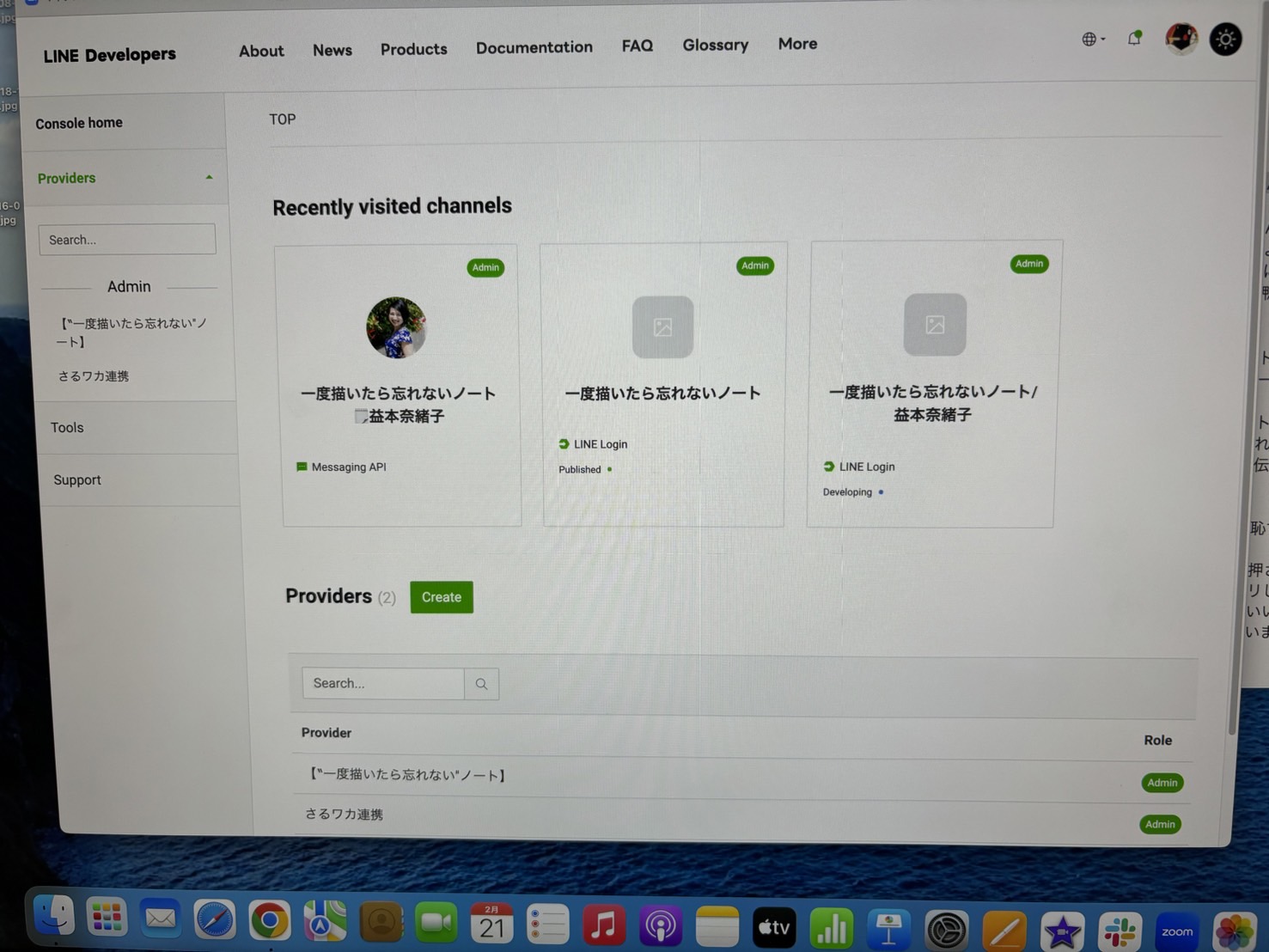Click the LINE Developers logo
The width and height of the screenshot is (1269, 952).
coord(109,55)
